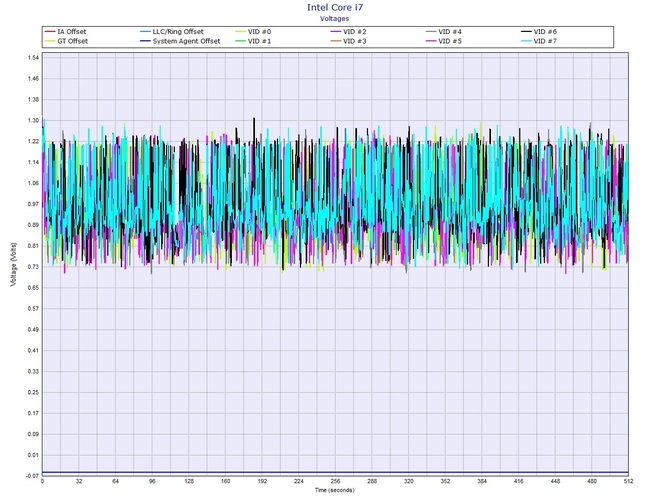
Task: Select the VID #7 legend label
Action: 545,41
